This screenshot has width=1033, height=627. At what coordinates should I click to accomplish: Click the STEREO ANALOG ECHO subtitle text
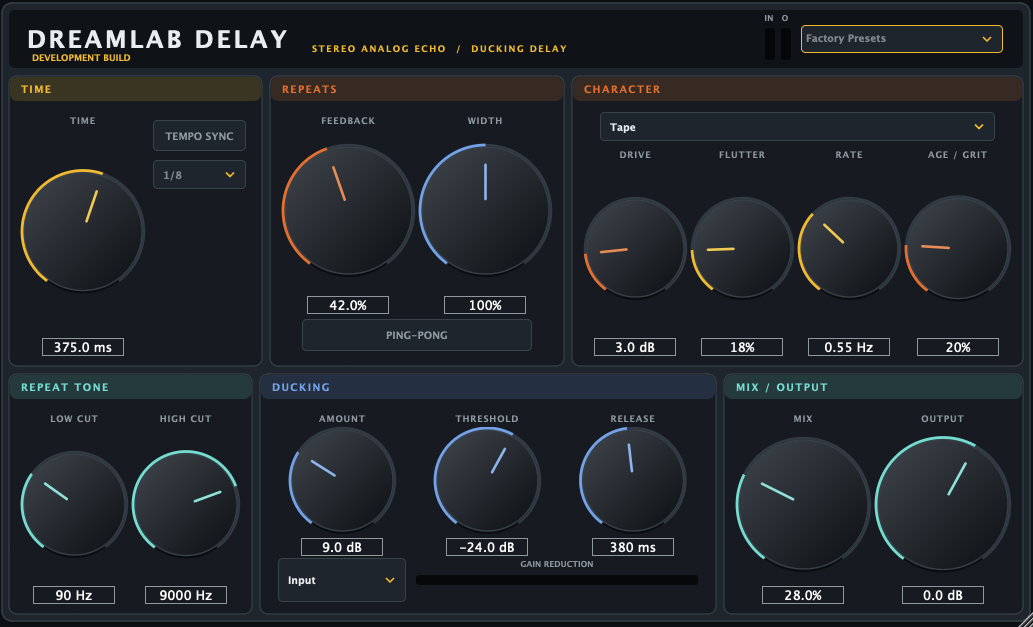[379, 49]
